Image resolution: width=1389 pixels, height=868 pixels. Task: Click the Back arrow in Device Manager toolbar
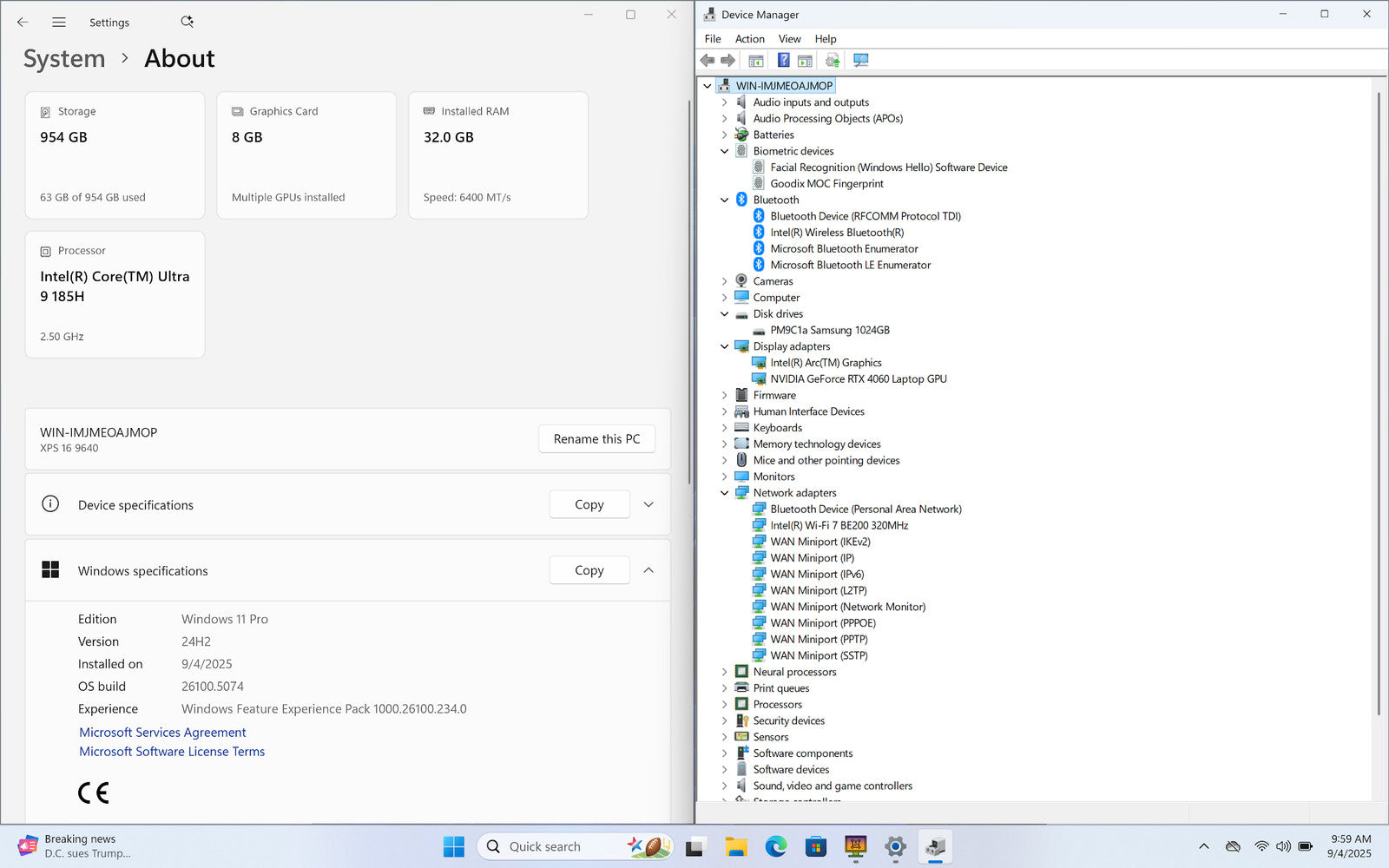point(708,61)
